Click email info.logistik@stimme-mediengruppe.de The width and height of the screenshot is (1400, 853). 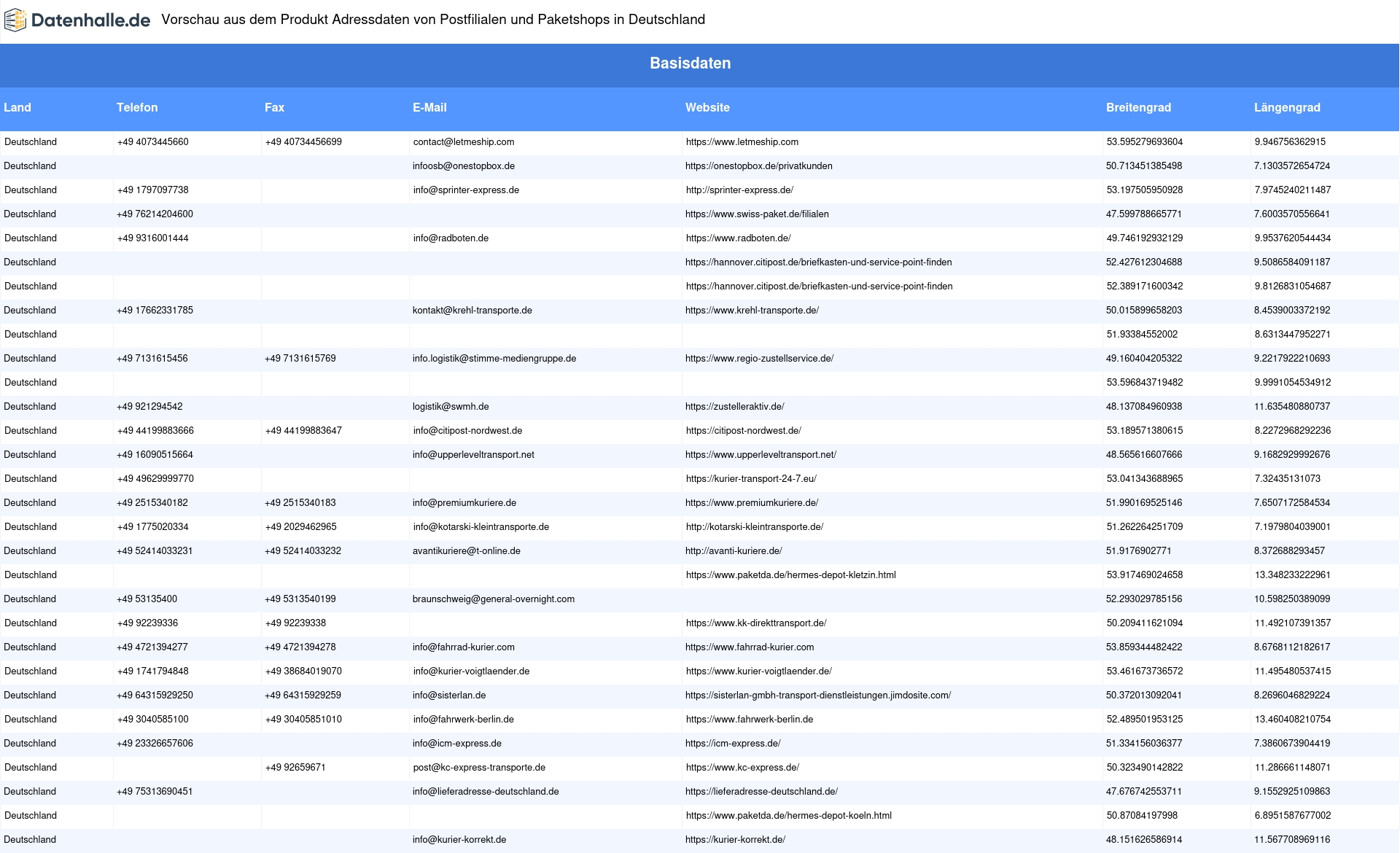point(494,359)
